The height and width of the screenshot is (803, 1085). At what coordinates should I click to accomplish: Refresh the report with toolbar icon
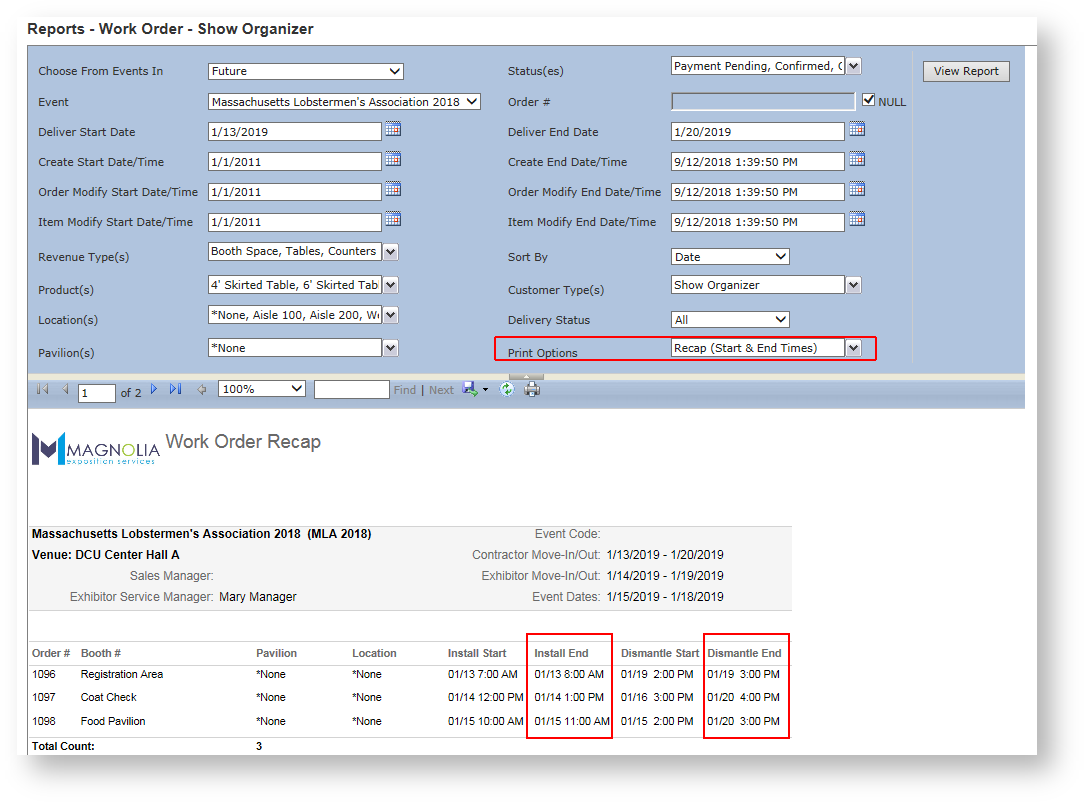507,390
